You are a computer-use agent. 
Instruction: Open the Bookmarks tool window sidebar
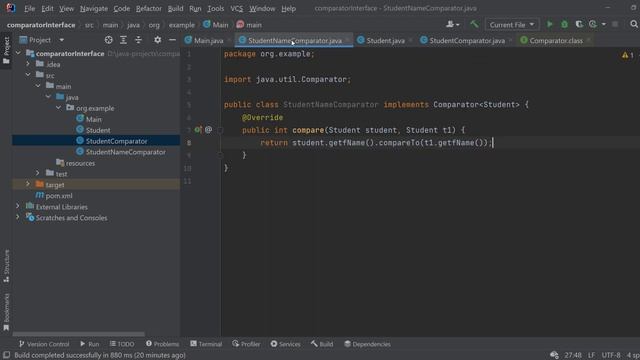point(6,312)
